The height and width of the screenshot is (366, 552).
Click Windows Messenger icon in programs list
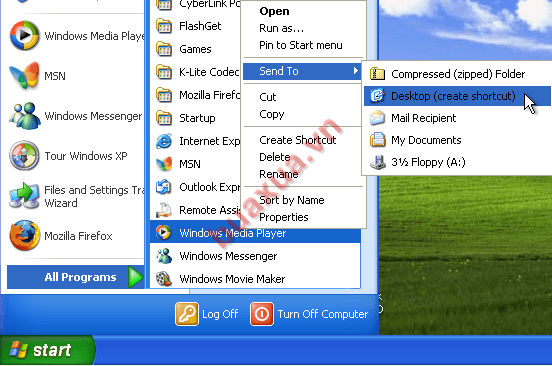(x=164, y=256)
